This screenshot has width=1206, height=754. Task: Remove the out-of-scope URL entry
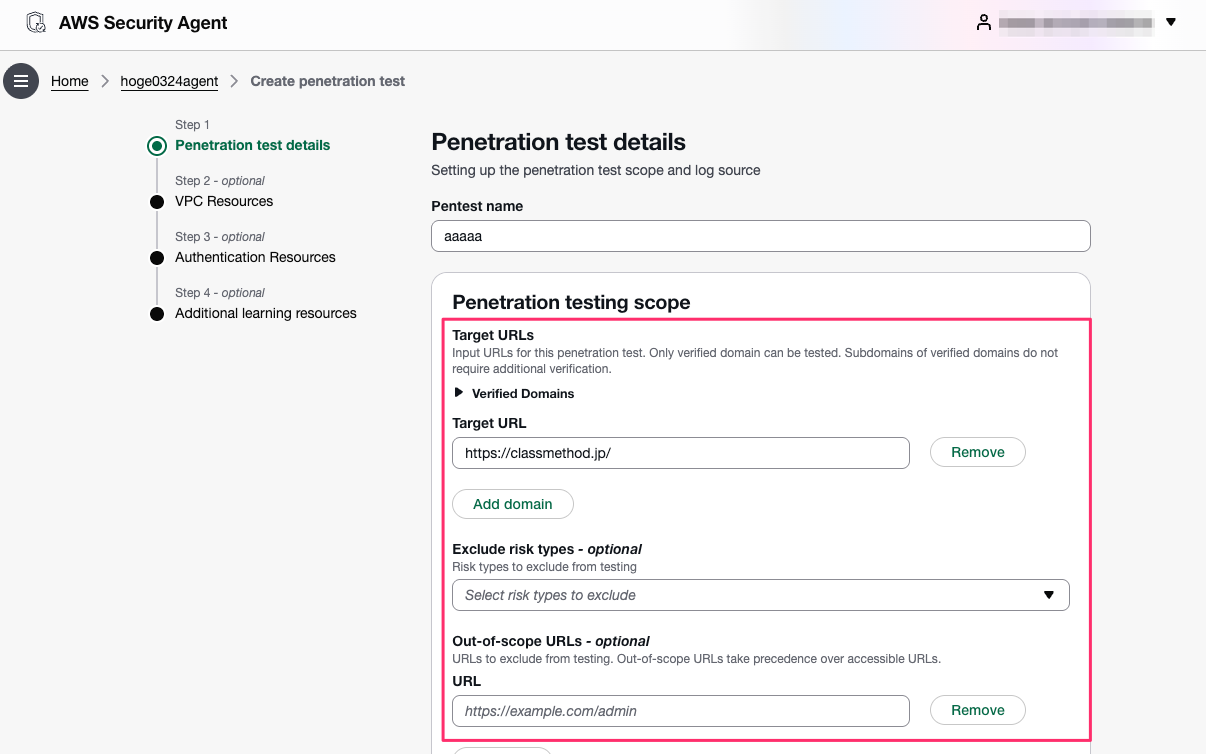point(977,710)
